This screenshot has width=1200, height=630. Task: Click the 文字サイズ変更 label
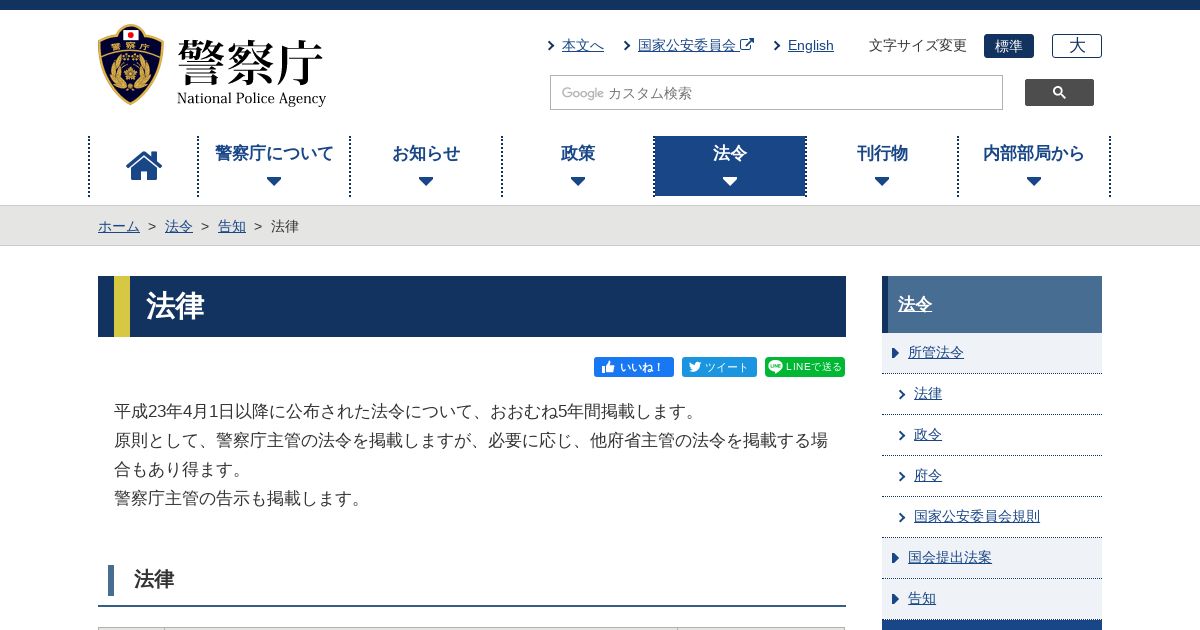pyautogui.click(x=918, y=46)
